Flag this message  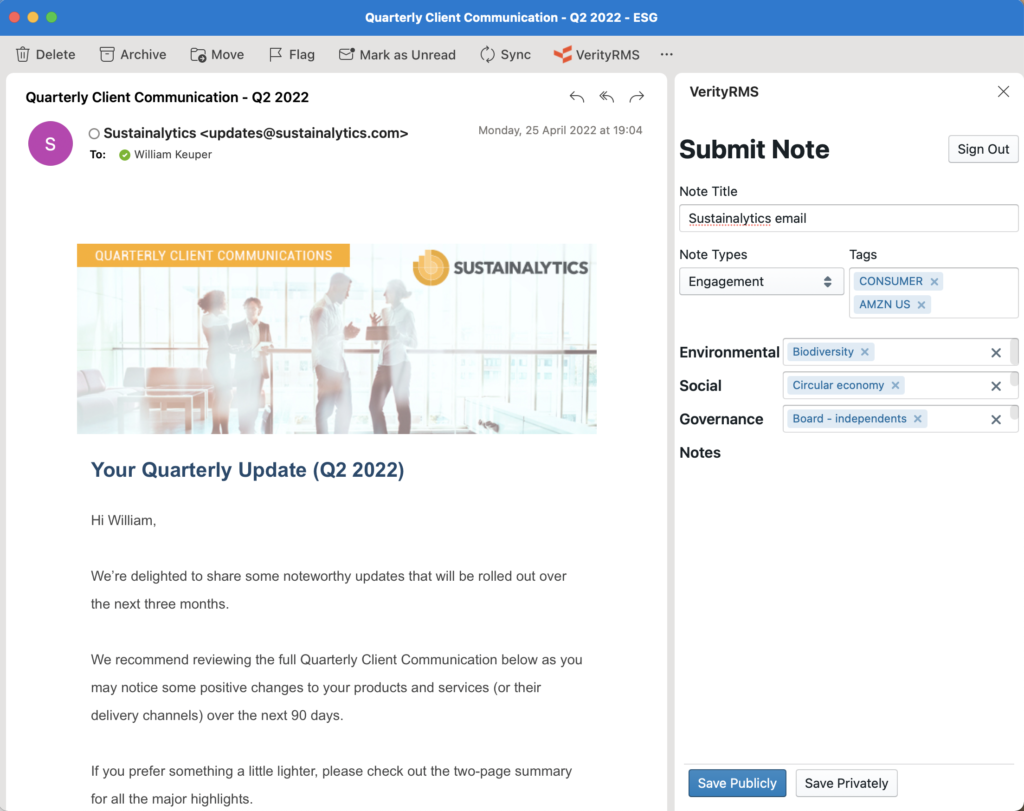pyautogui.click(x=292, y=54)
